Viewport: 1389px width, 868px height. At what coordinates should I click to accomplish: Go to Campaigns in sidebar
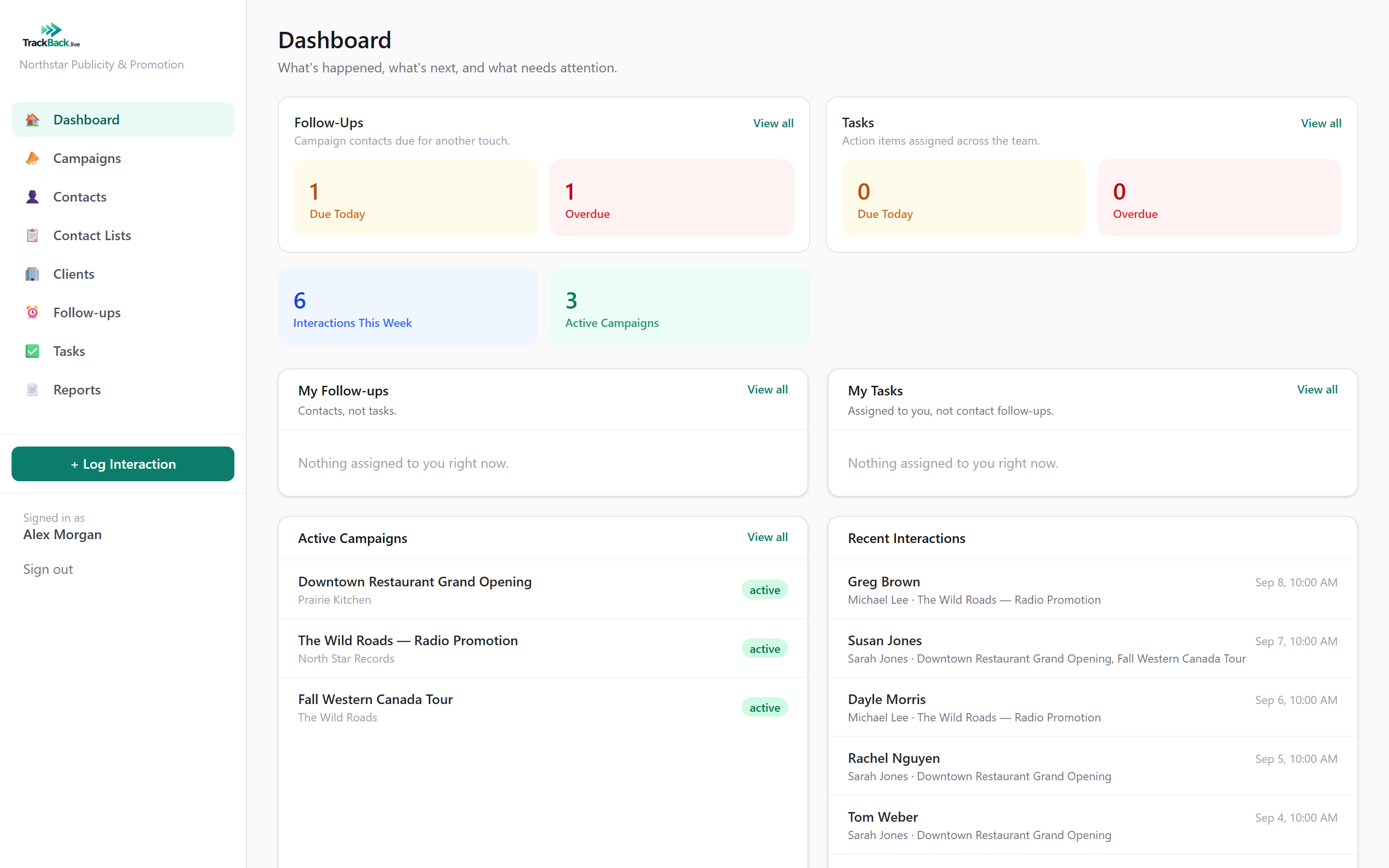[123, 158]
